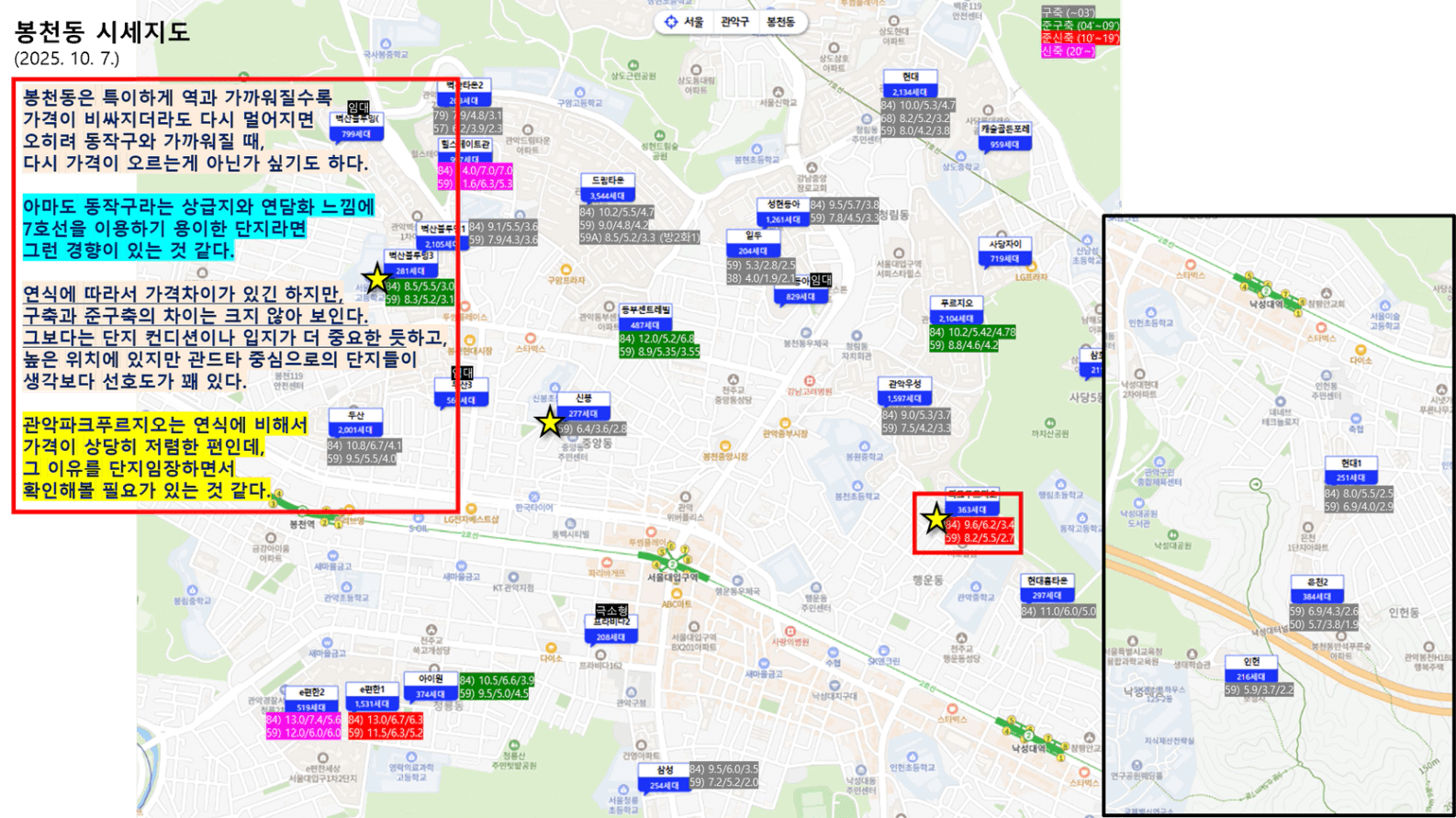This screenshot has width=1456, height=818.
Task: Click the 봉천역 subway station marker
Action: [x=302, y=523]
